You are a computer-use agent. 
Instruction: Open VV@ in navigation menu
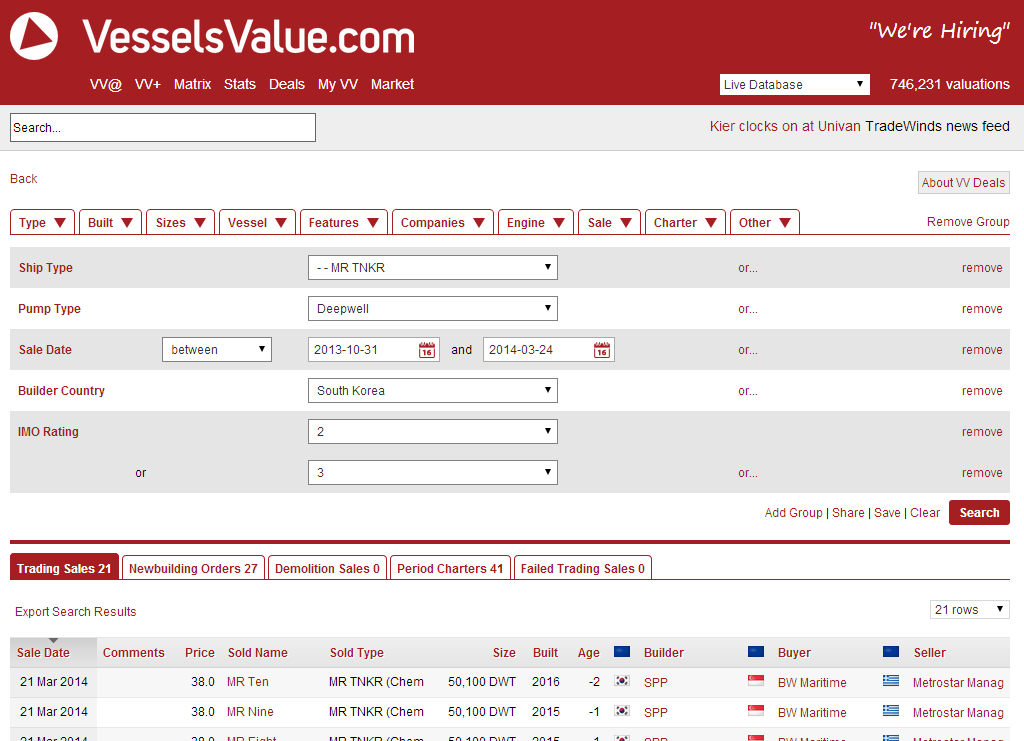pos(106,84)
